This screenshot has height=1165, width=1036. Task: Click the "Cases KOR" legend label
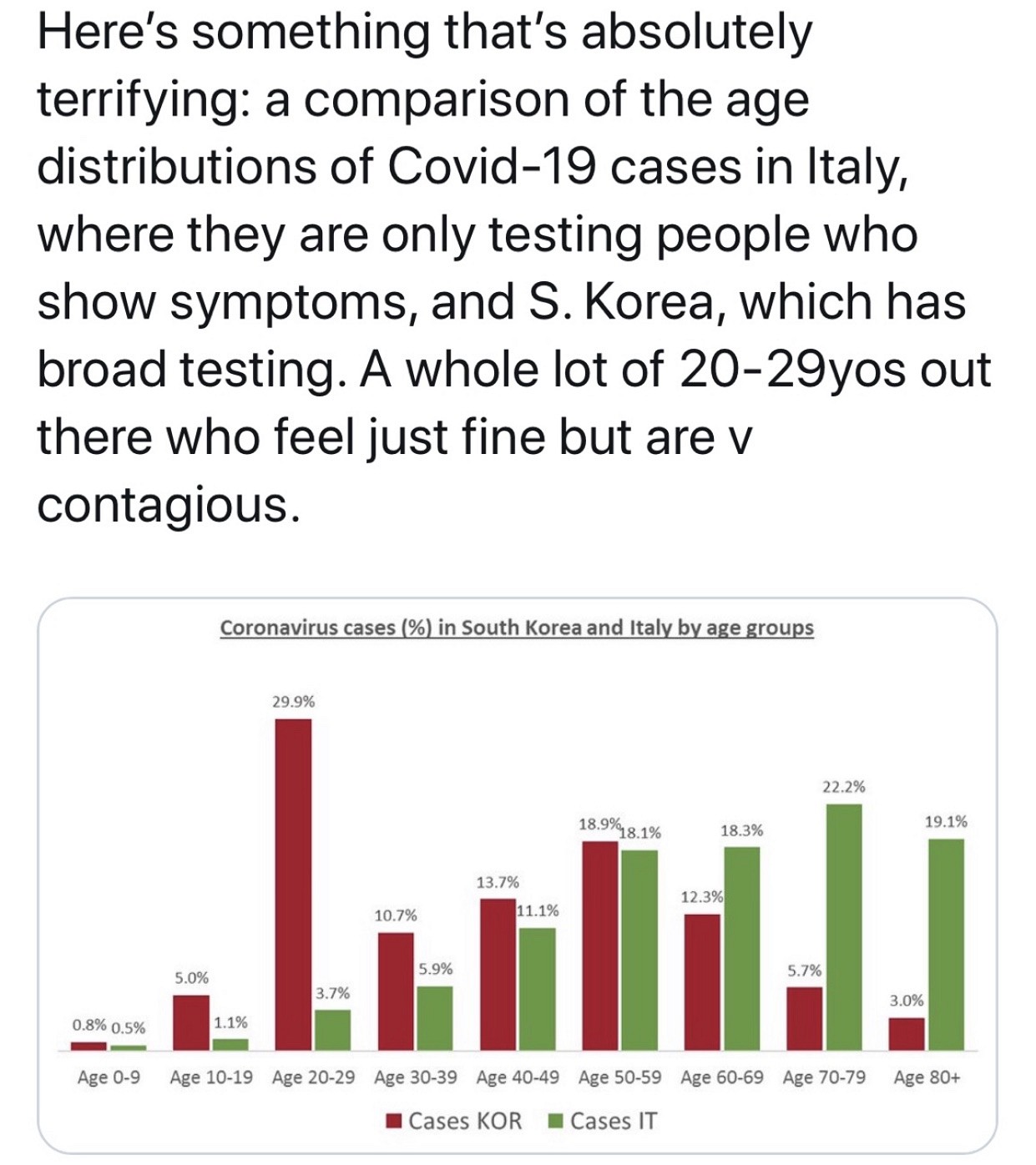click(x=464, y=1121)
